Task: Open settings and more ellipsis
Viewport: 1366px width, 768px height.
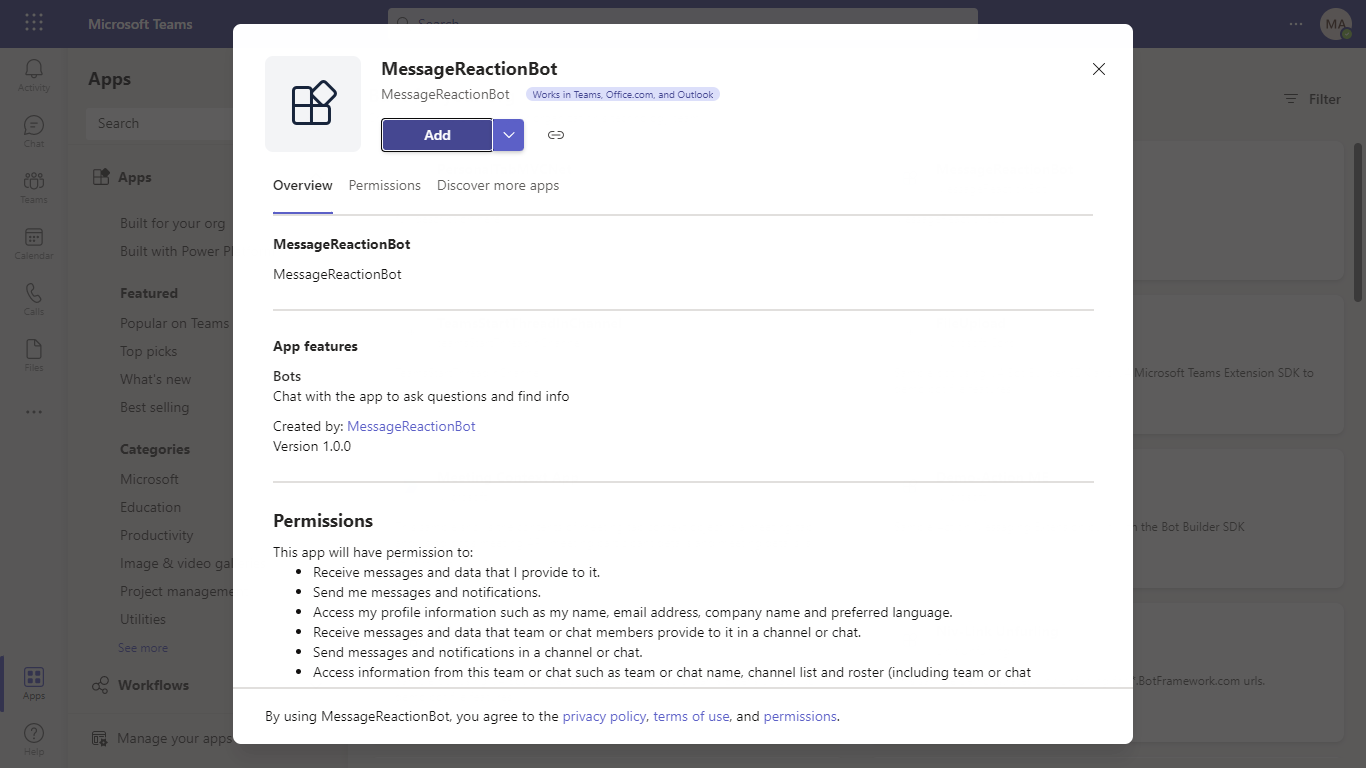Action: 1296,24
